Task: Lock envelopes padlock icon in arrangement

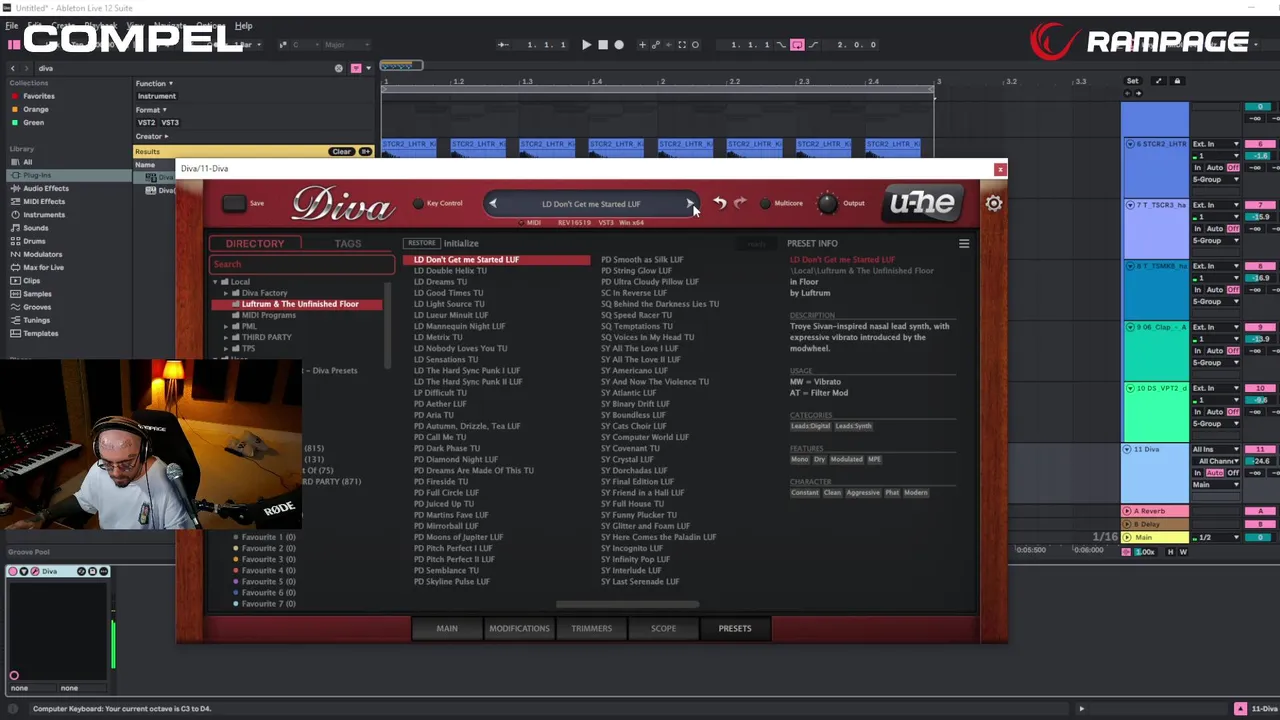Action: (x=1177, y=81)
